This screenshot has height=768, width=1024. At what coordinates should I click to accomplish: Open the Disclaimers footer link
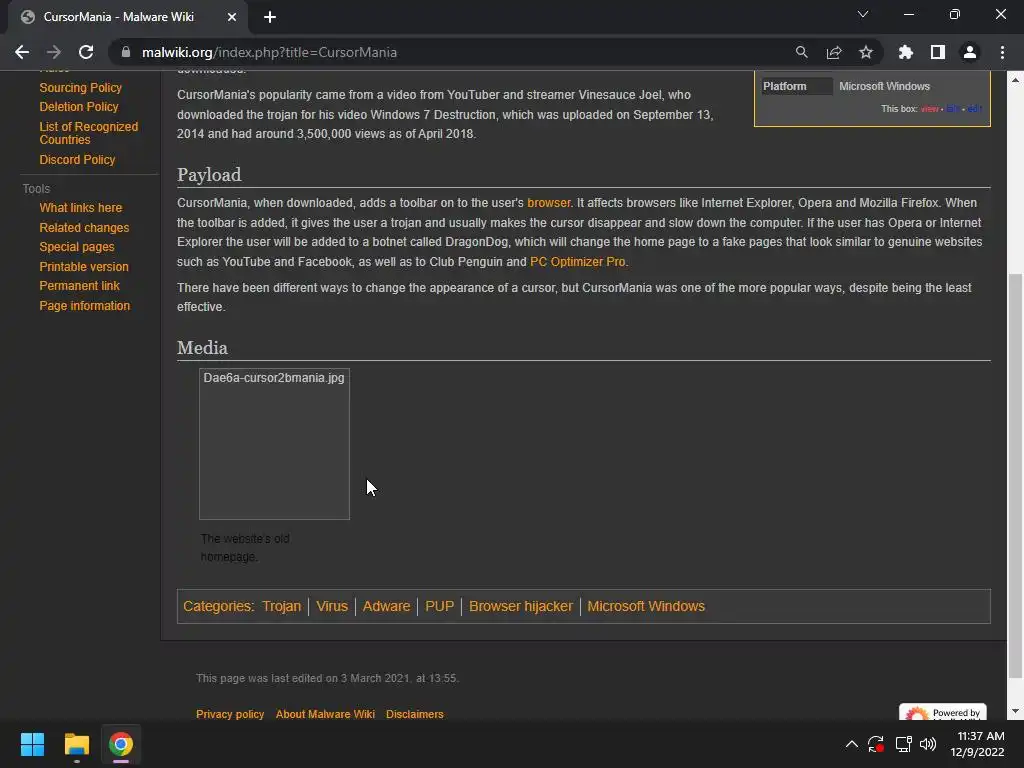[415, 714]
